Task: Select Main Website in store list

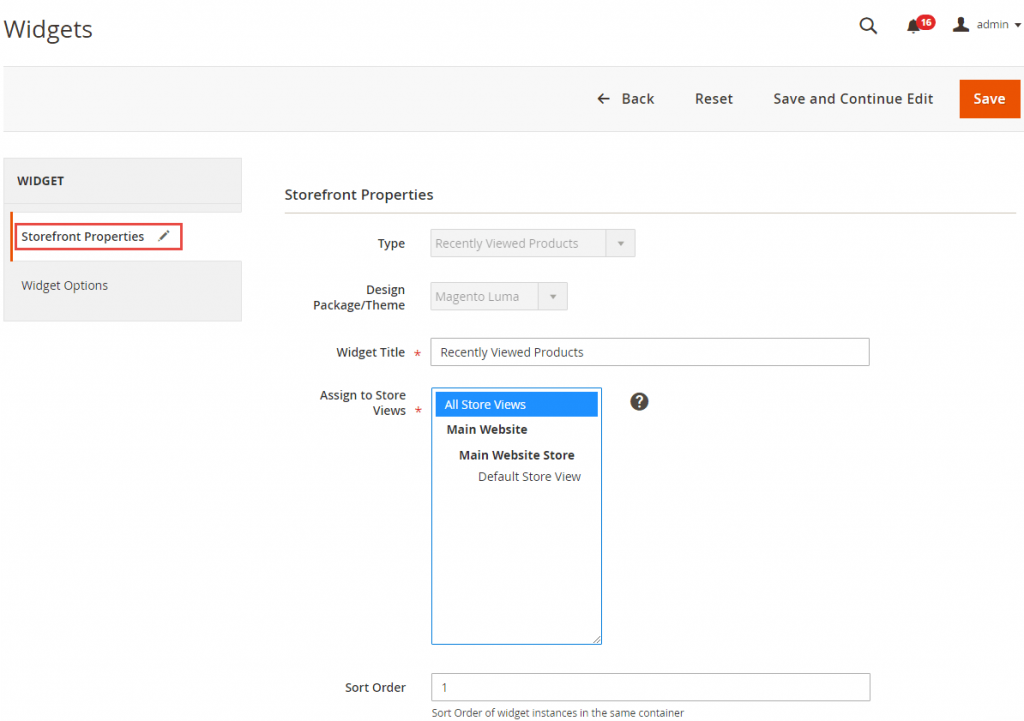Action: [487, 430]
